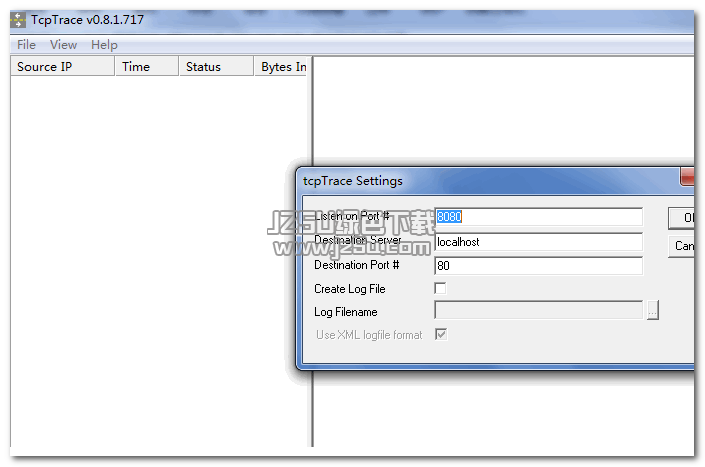Screen dimensions: 705x467
Task: Click the Log Filename text field
Action: click(539, 310)
